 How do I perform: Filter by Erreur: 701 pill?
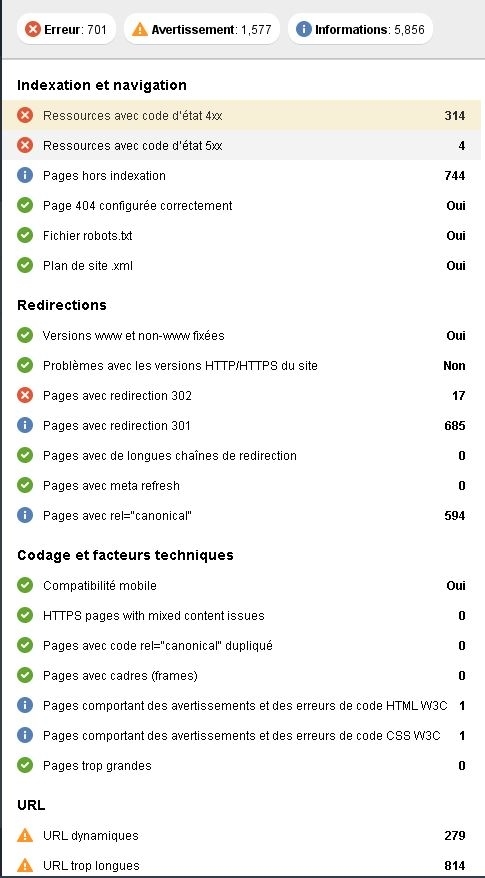click(x=67, y=29)
